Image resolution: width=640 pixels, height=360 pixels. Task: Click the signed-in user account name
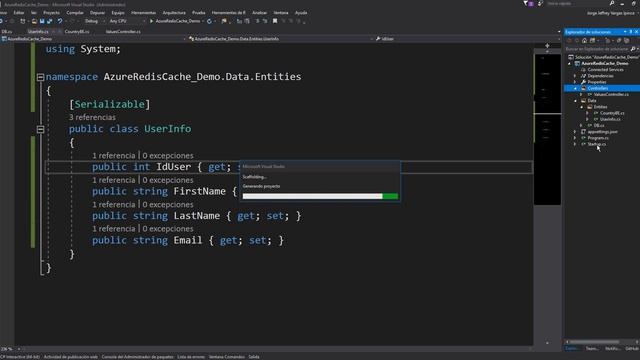click(611, 13)
